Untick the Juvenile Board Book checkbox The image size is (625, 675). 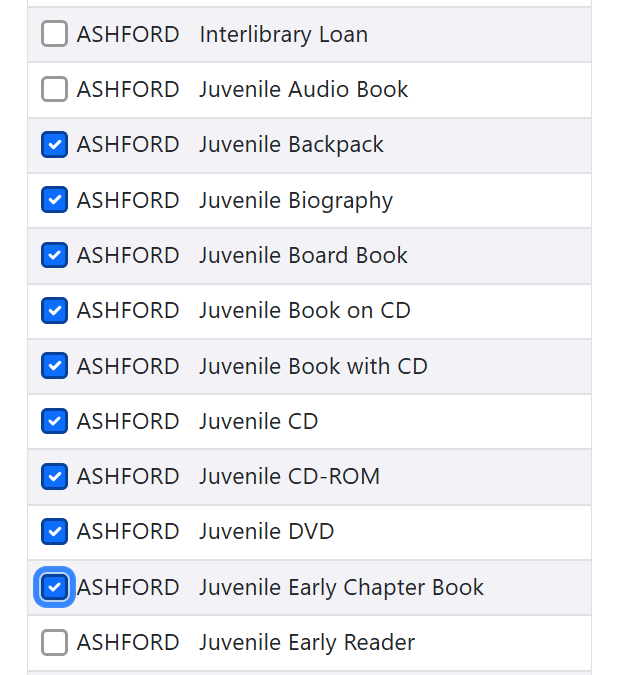point(54,255)
